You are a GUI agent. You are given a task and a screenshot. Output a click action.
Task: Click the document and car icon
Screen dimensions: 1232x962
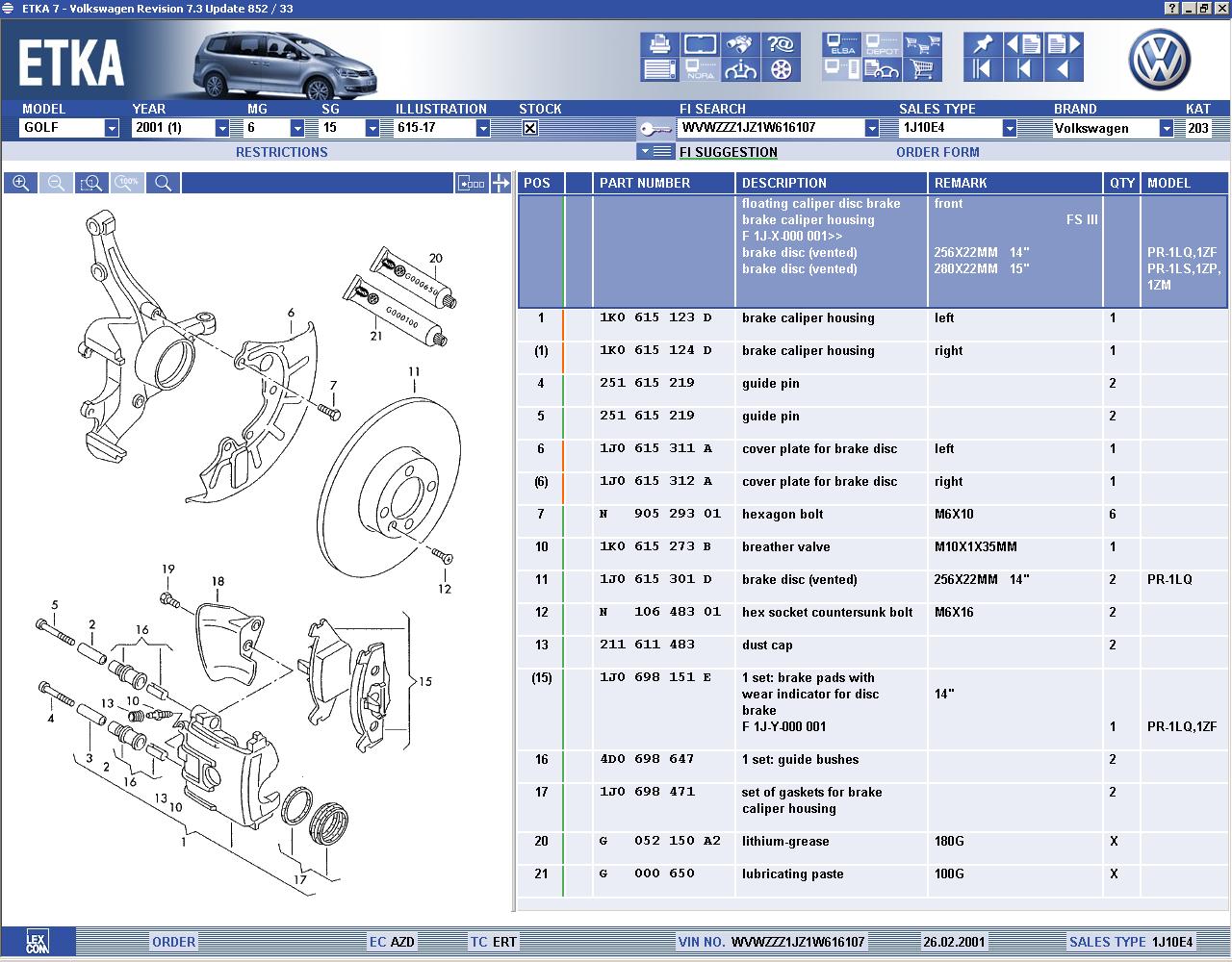coord(882,69)
